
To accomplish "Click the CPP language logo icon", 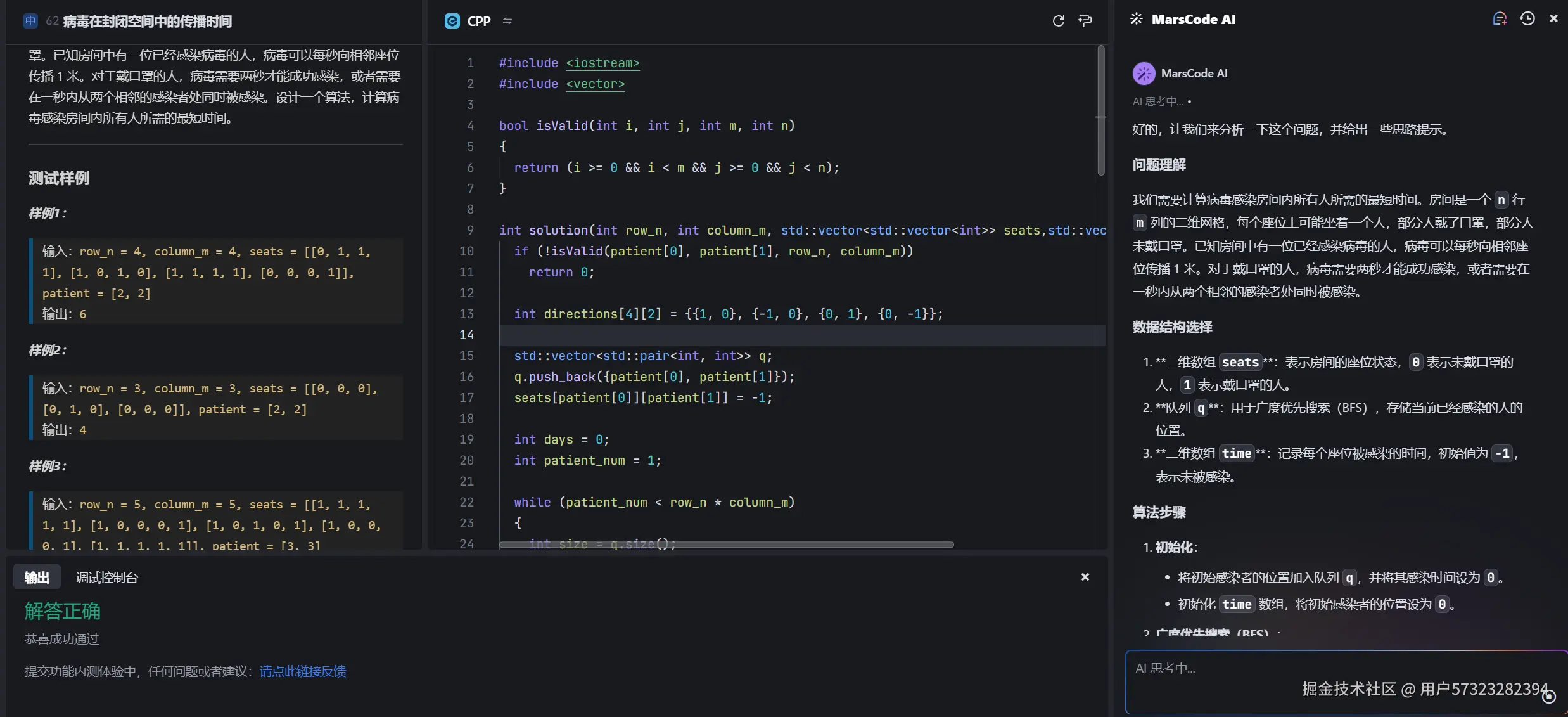I will [452, 21].
